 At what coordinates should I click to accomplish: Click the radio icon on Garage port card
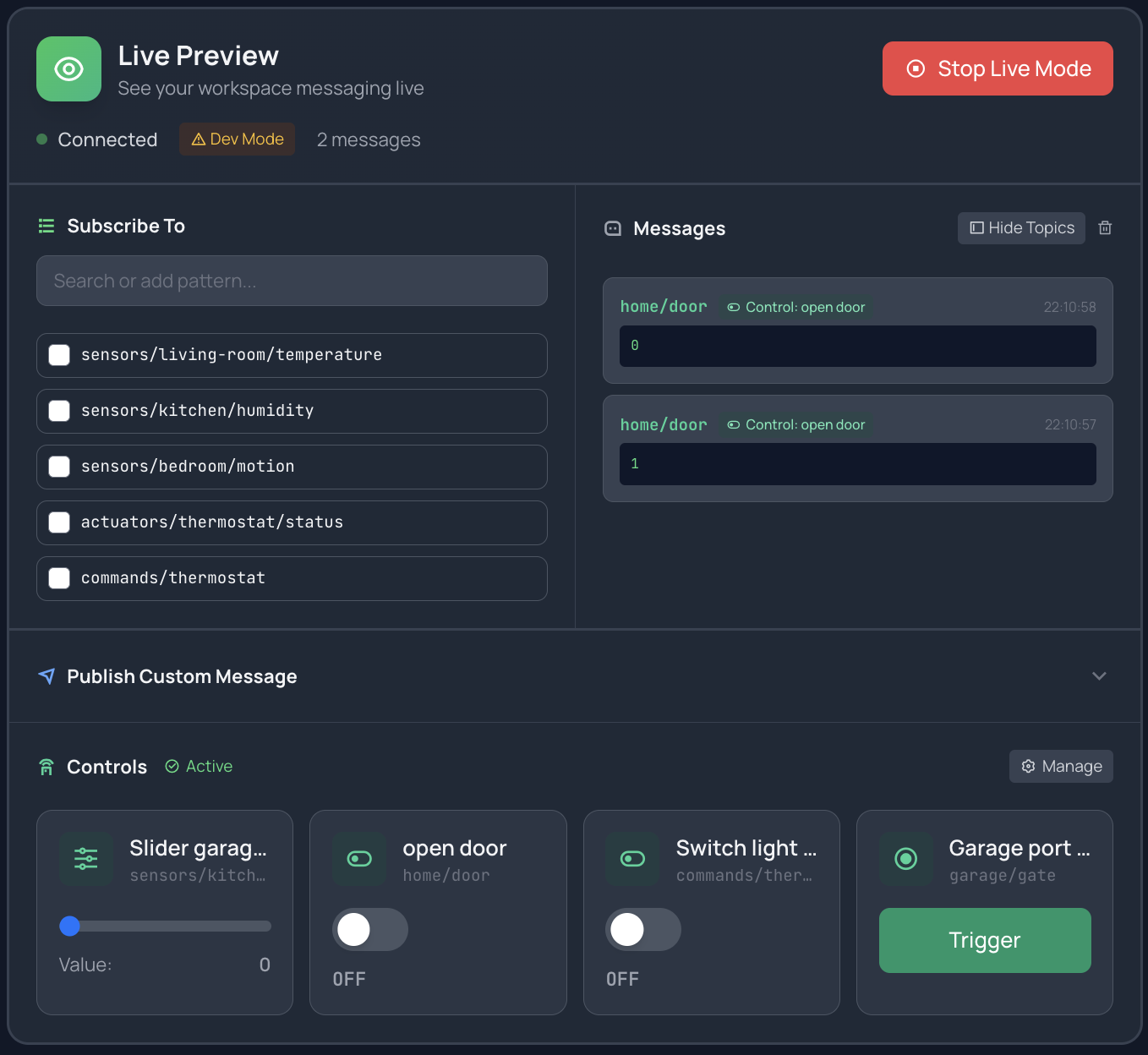(905, 859)
